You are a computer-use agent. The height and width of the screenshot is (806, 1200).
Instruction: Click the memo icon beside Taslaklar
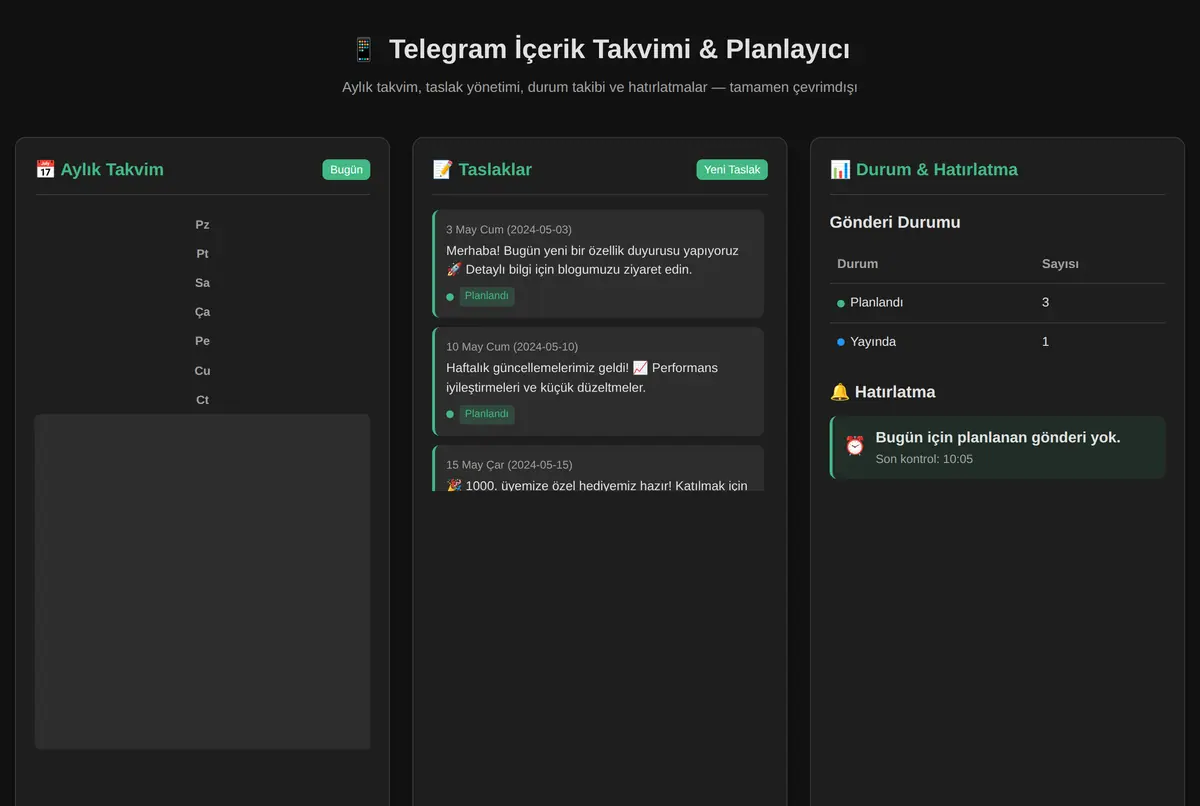442,169
